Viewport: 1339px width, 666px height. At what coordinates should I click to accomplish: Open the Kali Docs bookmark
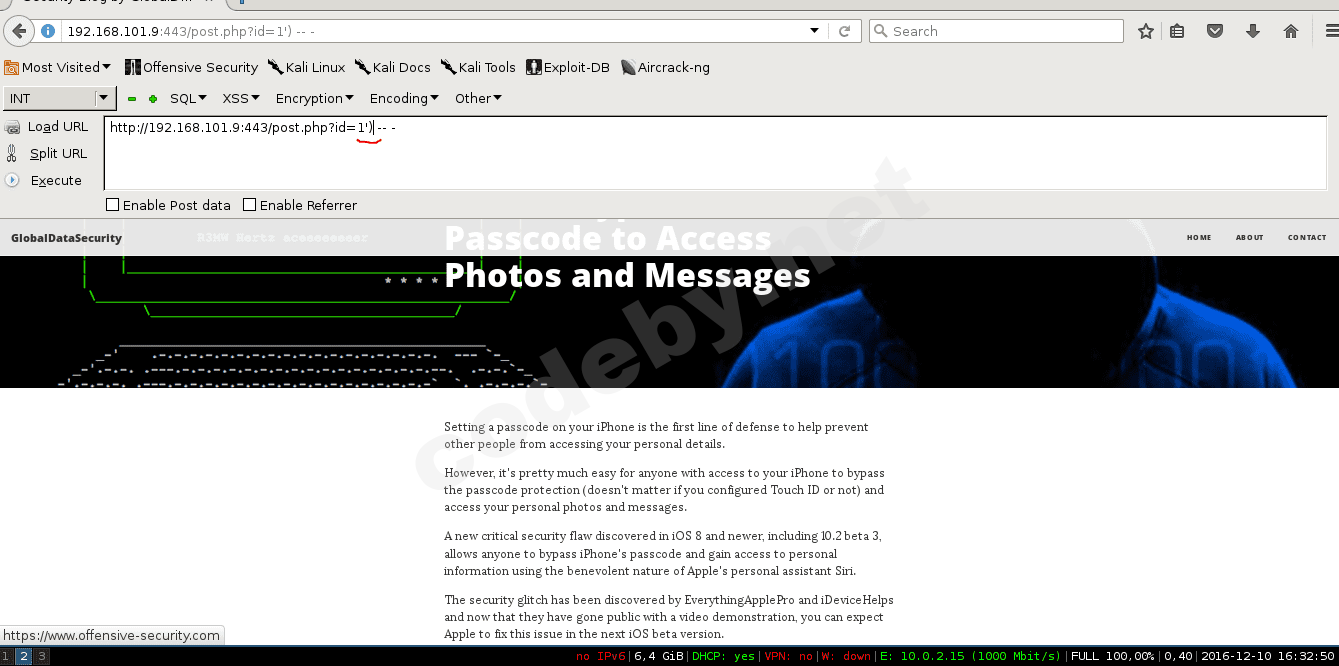tap(393, 67)
